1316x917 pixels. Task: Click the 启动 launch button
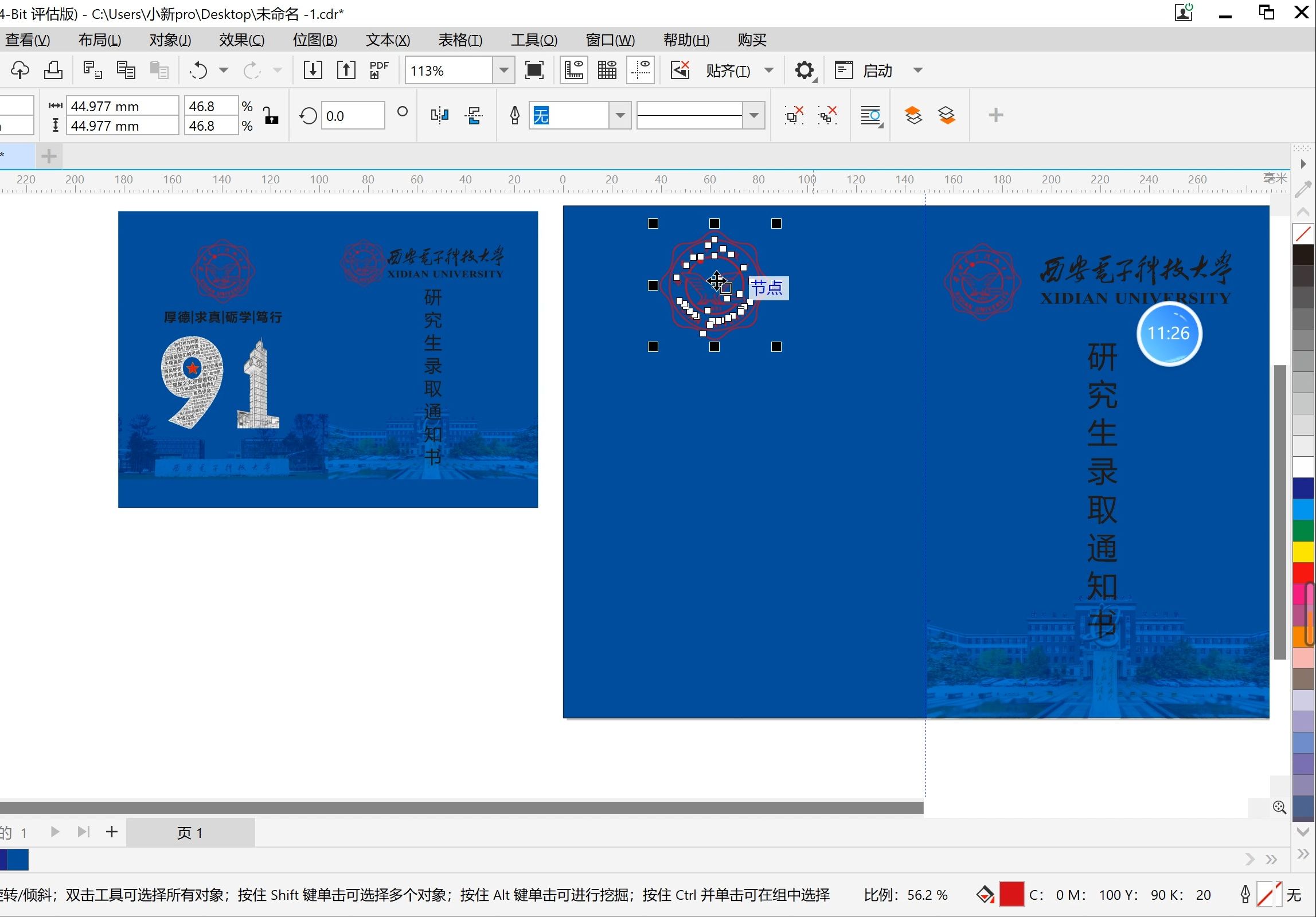click(864, 70)
